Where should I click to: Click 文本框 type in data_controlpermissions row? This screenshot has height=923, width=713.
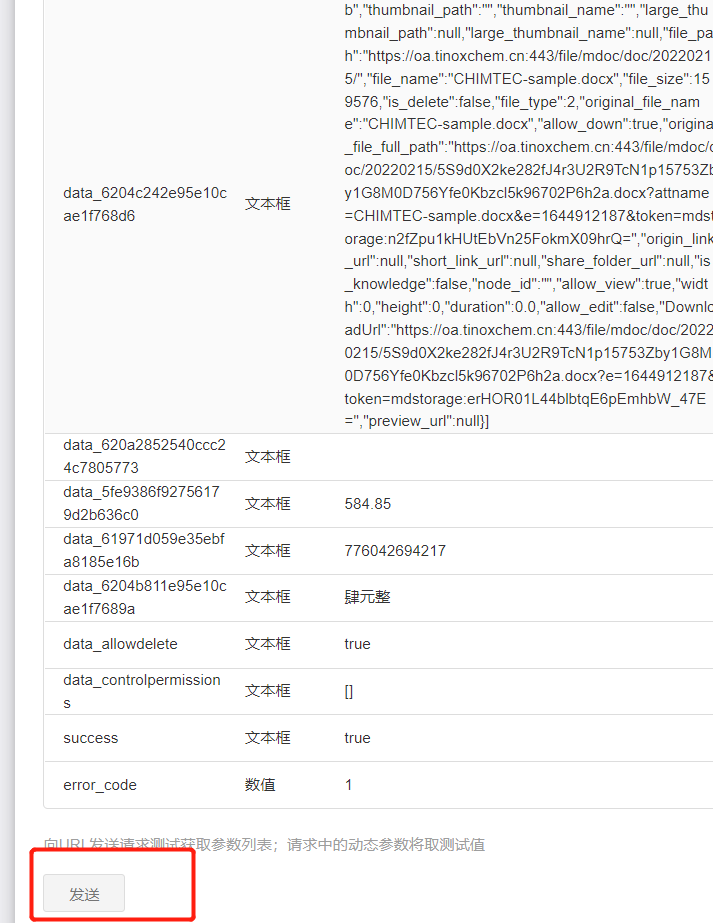[268, 691]
